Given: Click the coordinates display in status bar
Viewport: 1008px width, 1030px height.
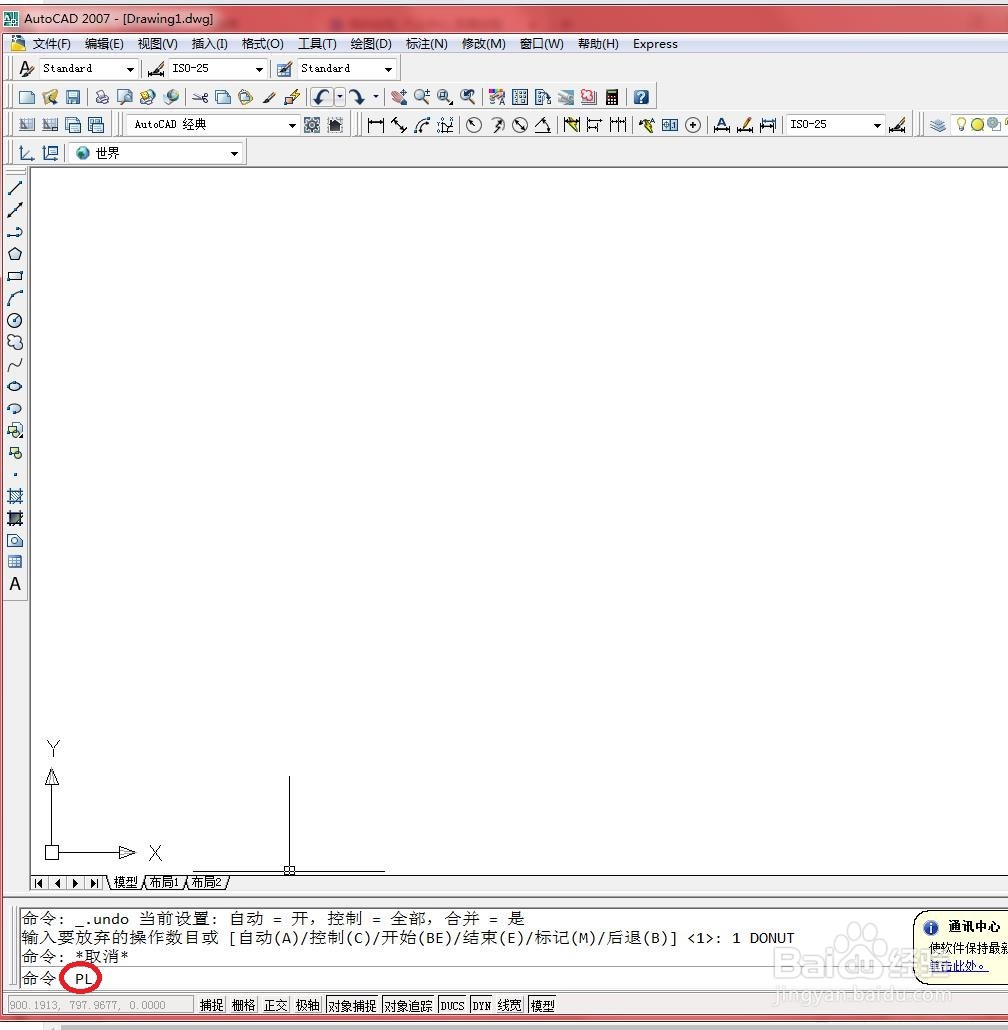Looking at the screenshot, I should pos(100,1005).
